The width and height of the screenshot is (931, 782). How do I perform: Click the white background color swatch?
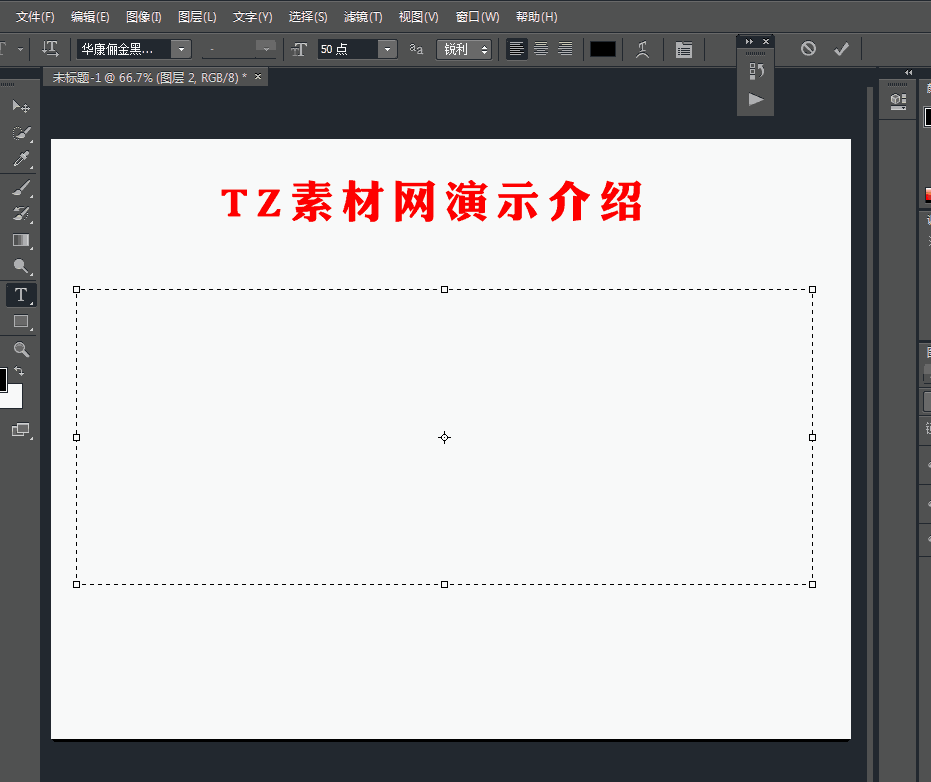pos(14,398)
